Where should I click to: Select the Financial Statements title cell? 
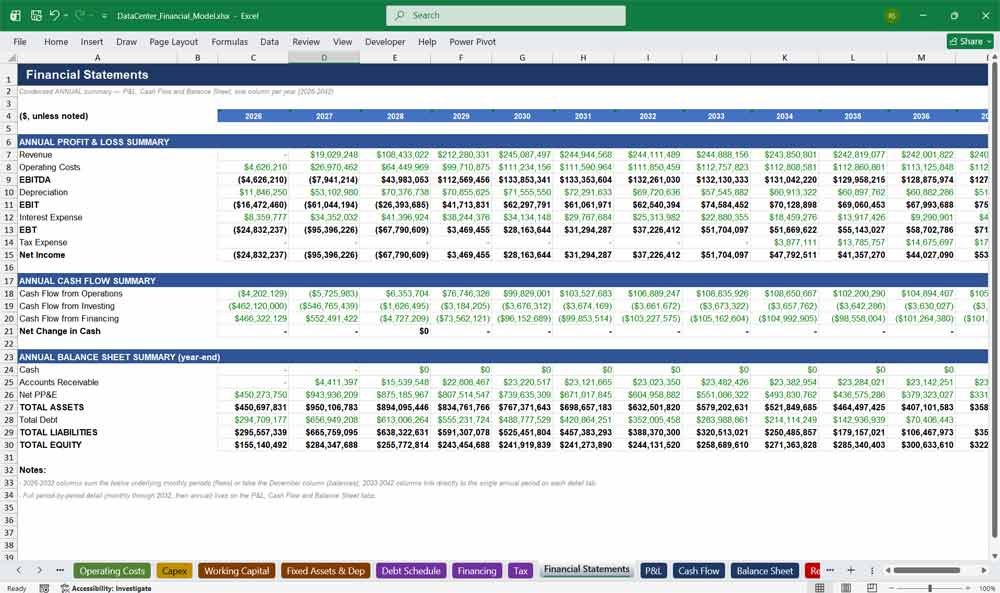tap(87, 75)
